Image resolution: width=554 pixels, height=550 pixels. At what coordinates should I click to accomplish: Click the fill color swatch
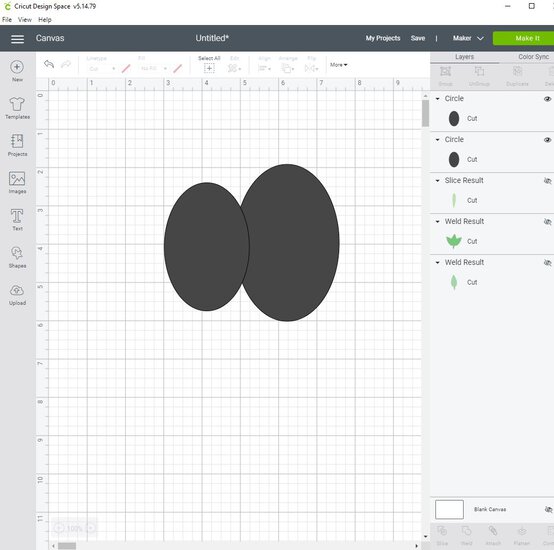pos(178,69)
